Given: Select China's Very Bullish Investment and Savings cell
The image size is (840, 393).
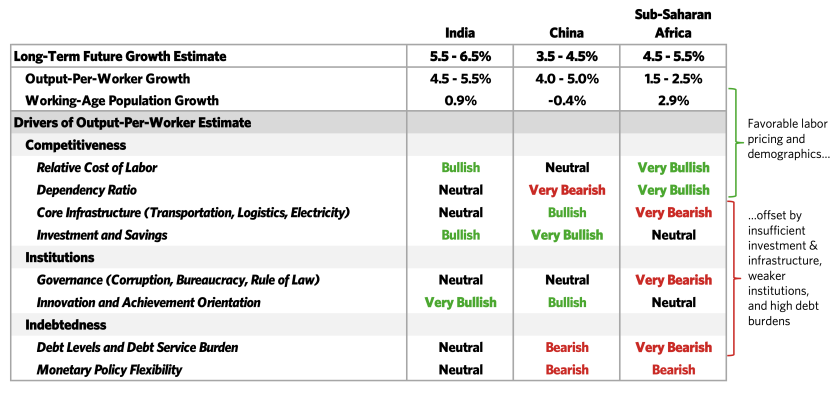Looking at the screenshot, I should click(x=567, y=235).
